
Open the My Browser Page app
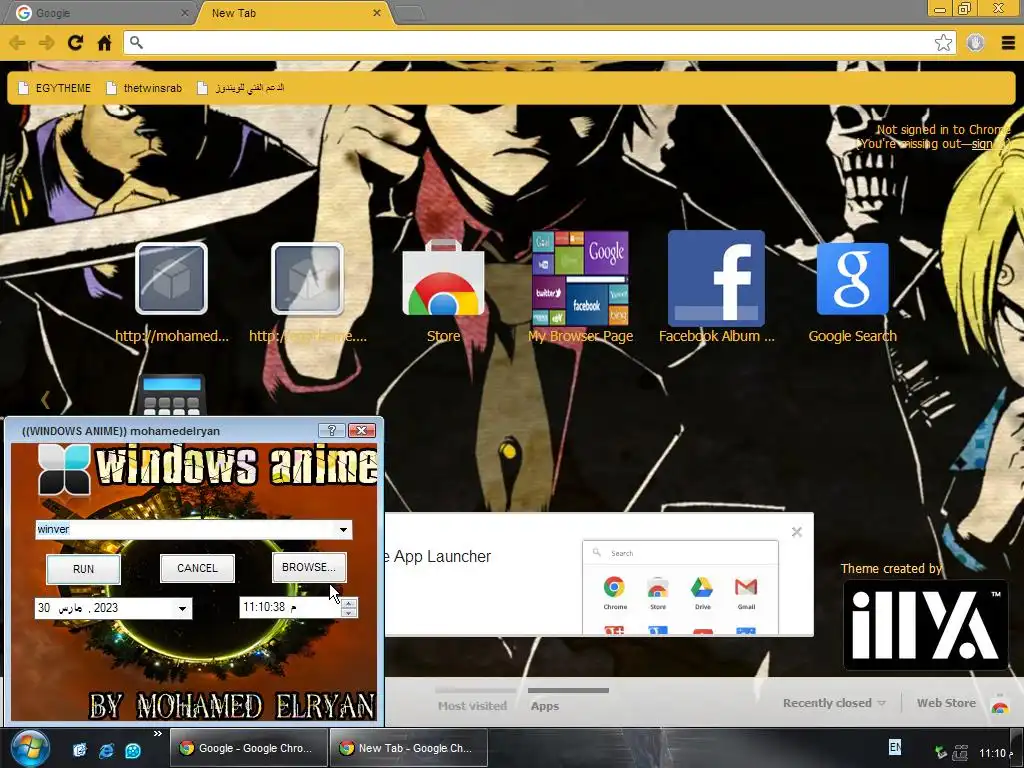point(580,288)
